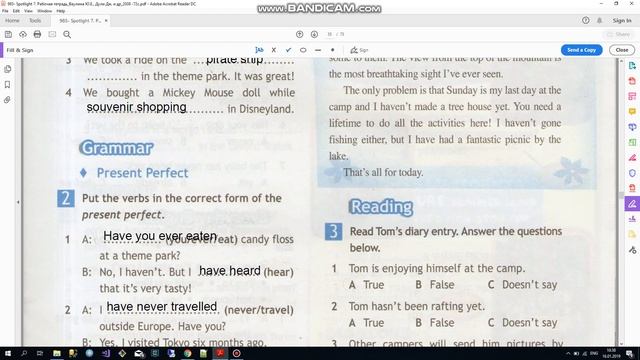
Task: Click the upload to cloud icon
Action: (x=23, y=35)
